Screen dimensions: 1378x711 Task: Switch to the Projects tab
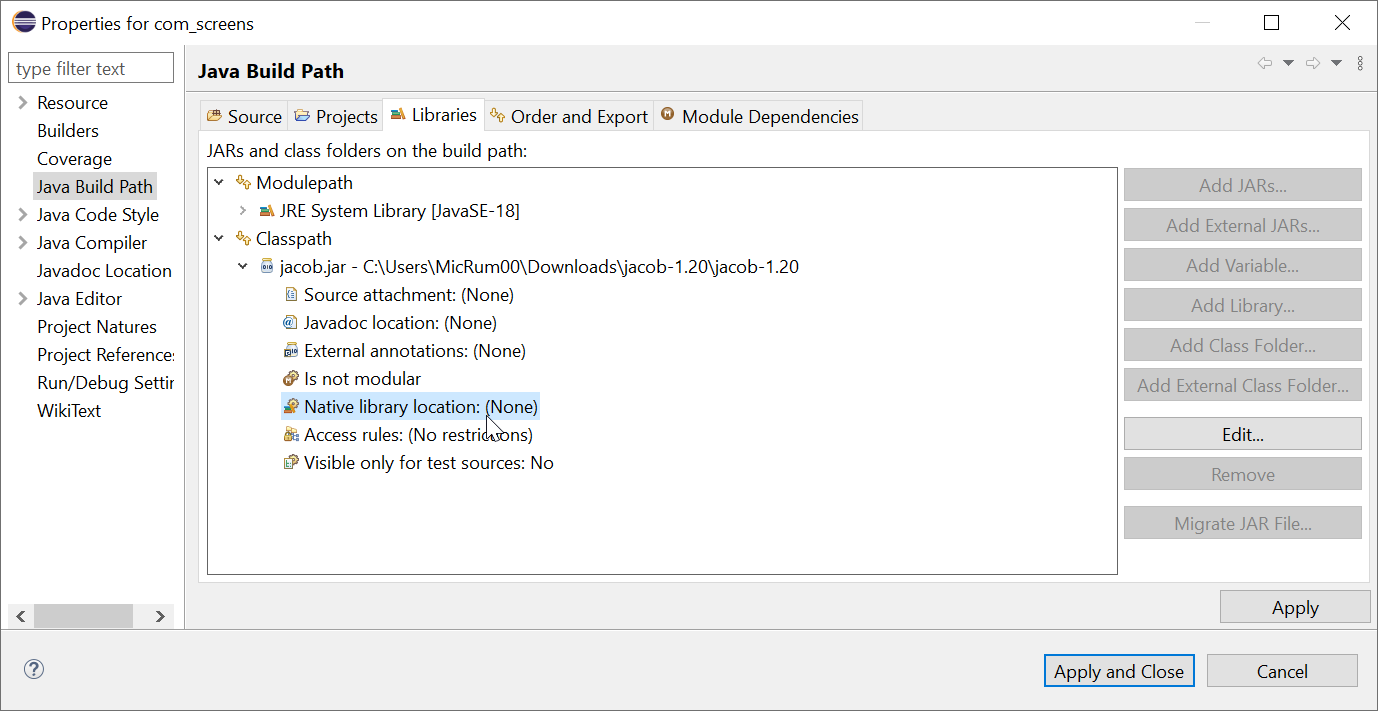335,116
